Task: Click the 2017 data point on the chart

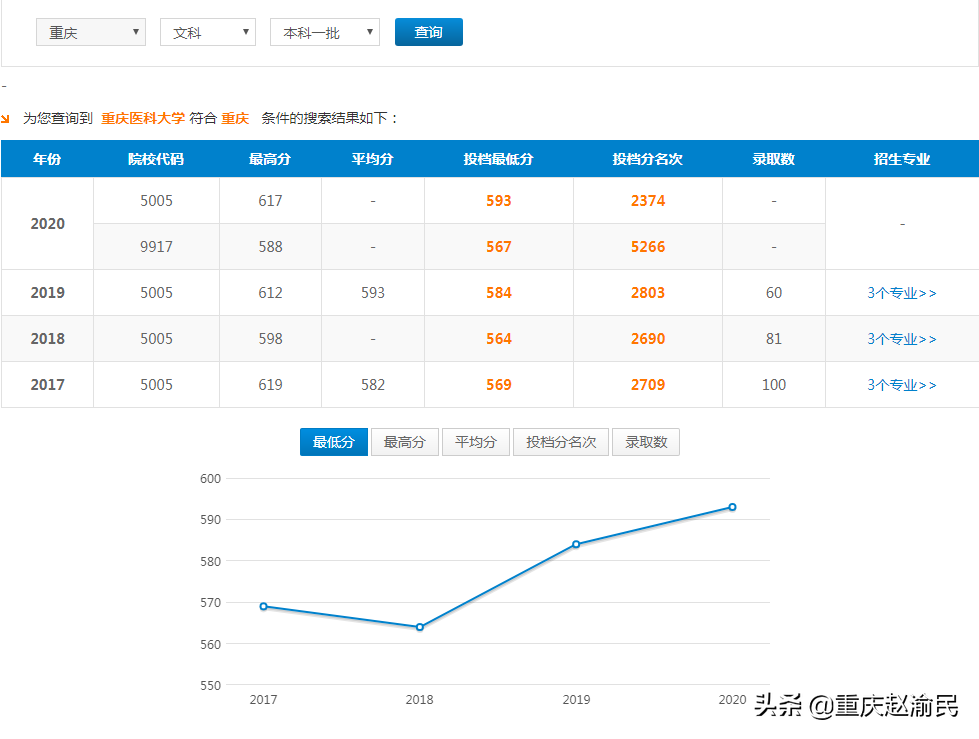Action: [x=263, y=606]
